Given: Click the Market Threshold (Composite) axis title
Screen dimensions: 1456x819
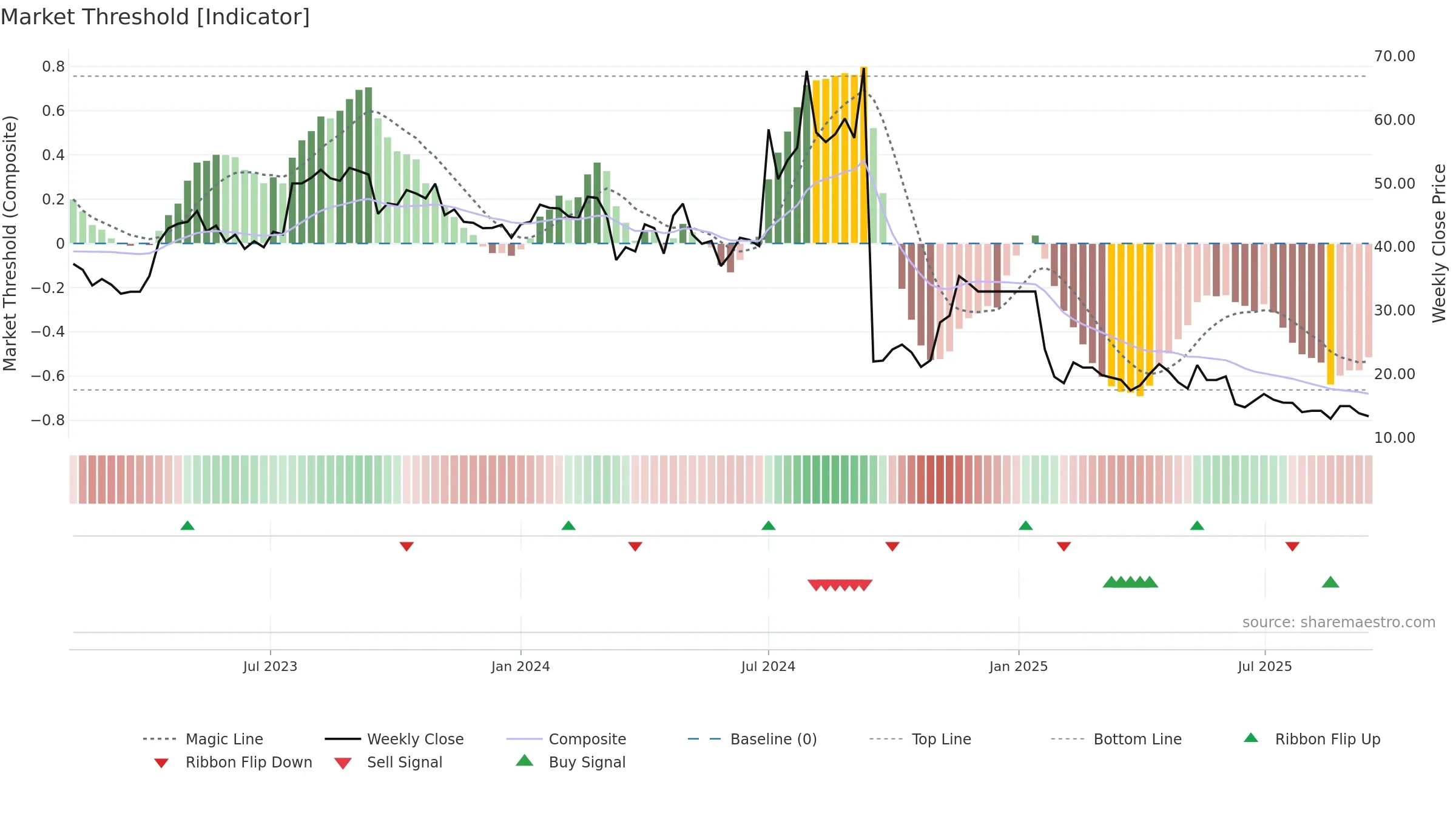Looking at the screenshot, I should point(10,243).
